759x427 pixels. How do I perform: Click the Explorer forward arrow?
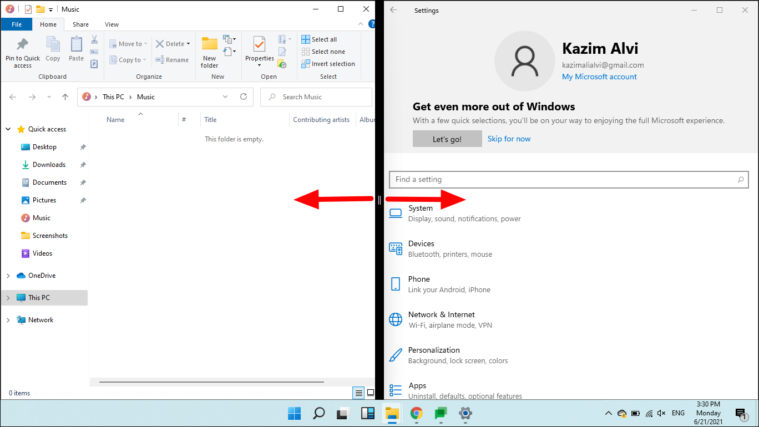pyautogui.click(x=32, y=97)
